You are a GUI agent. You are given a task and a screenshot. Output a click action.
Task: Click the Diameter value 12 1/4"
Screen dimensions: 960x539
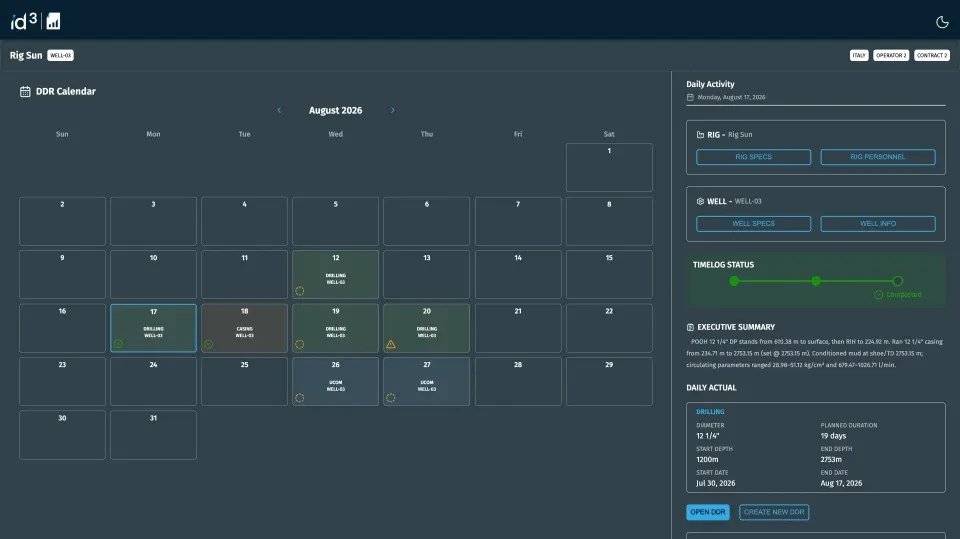[x=708, y=435]
